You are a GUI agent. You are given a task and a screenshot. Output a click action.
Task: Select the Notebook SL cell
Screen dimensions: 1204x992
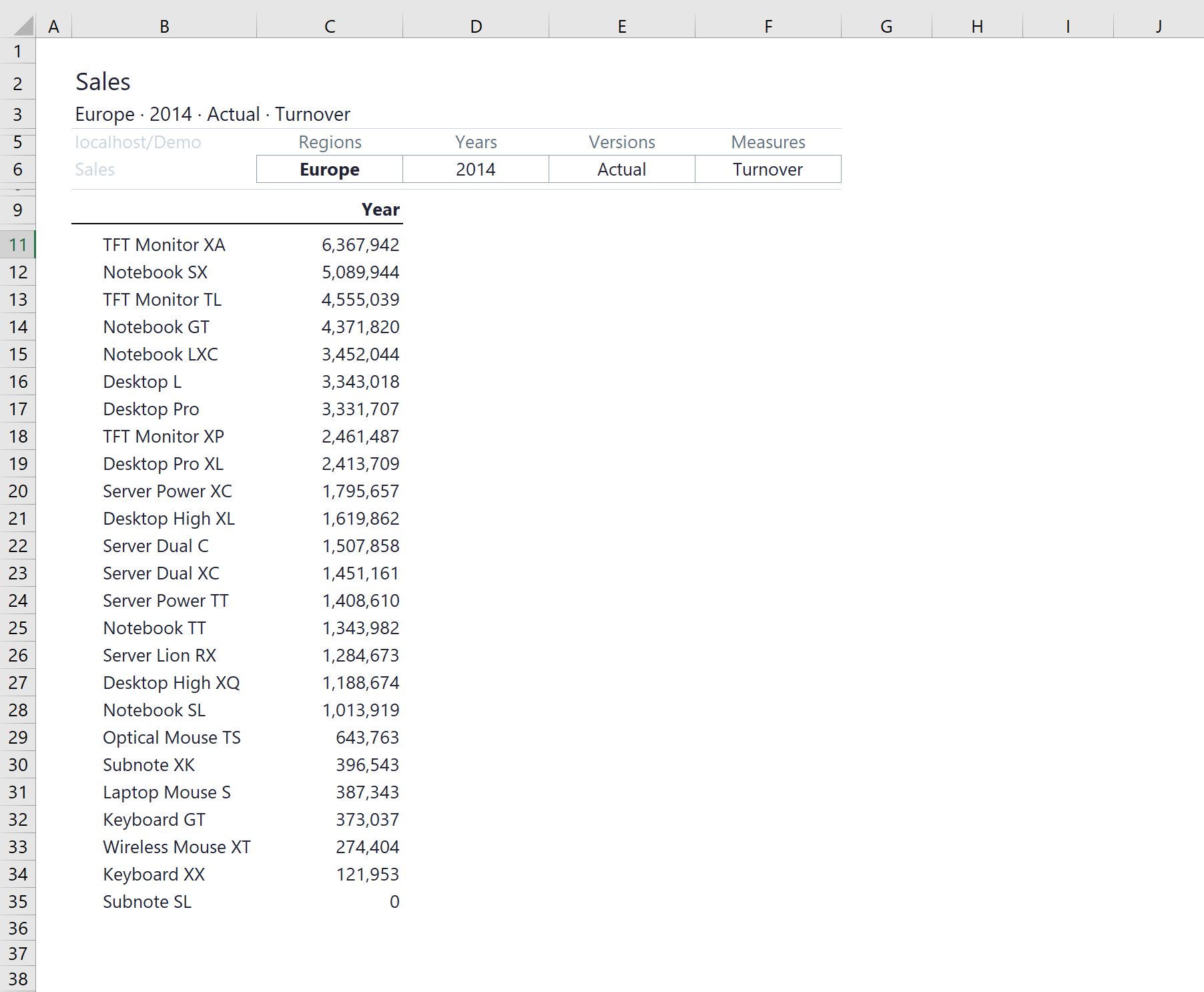pos(164,710)
